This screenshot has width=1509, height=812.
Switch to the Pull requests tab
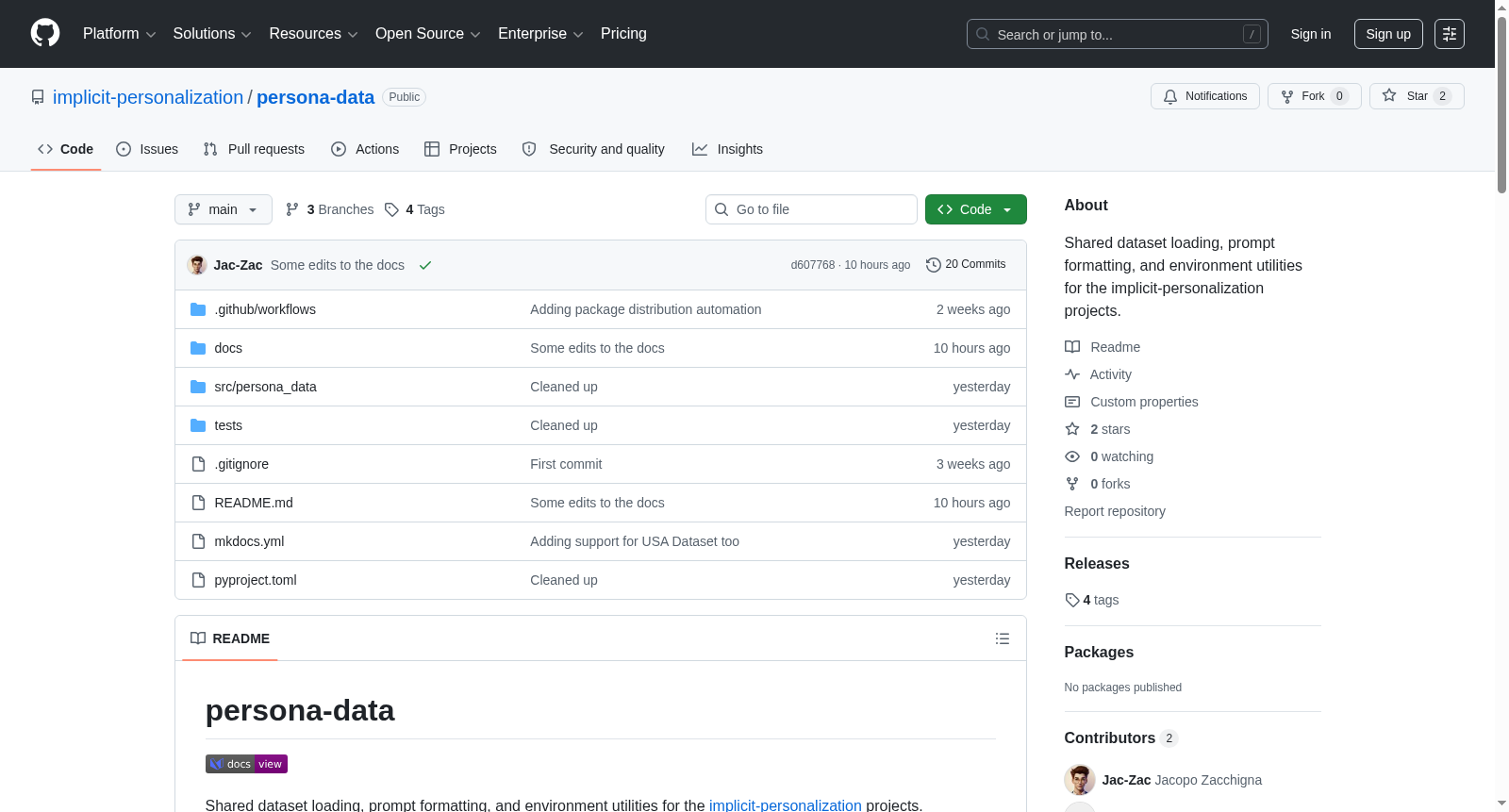[254, 149]
